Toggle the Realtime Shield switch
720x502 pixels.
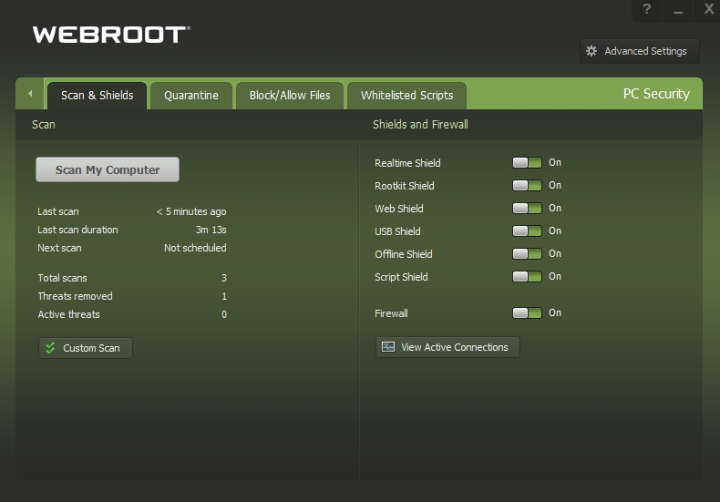click(x=527, y=163)
